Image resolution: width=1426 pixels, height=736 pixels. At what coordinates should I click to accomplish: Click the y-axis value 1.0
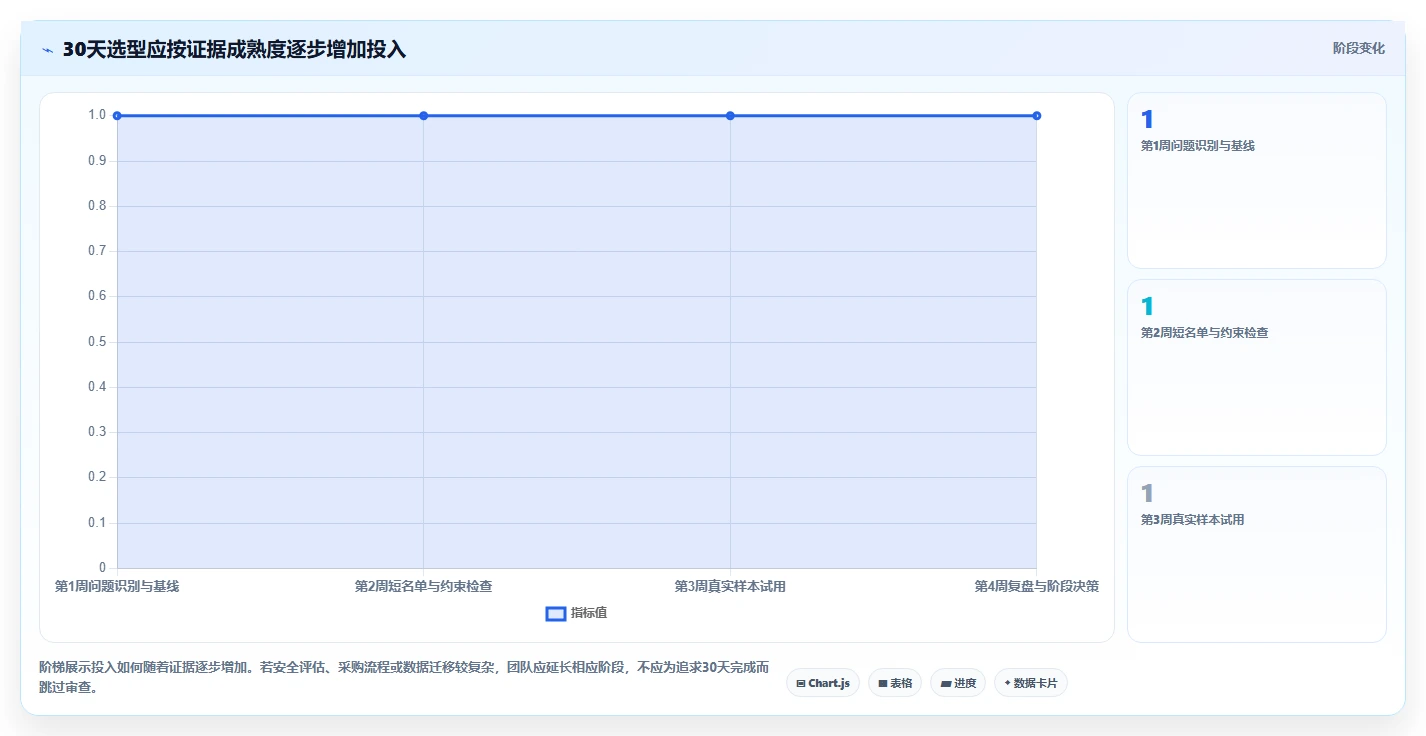click(x=97, y=115)
